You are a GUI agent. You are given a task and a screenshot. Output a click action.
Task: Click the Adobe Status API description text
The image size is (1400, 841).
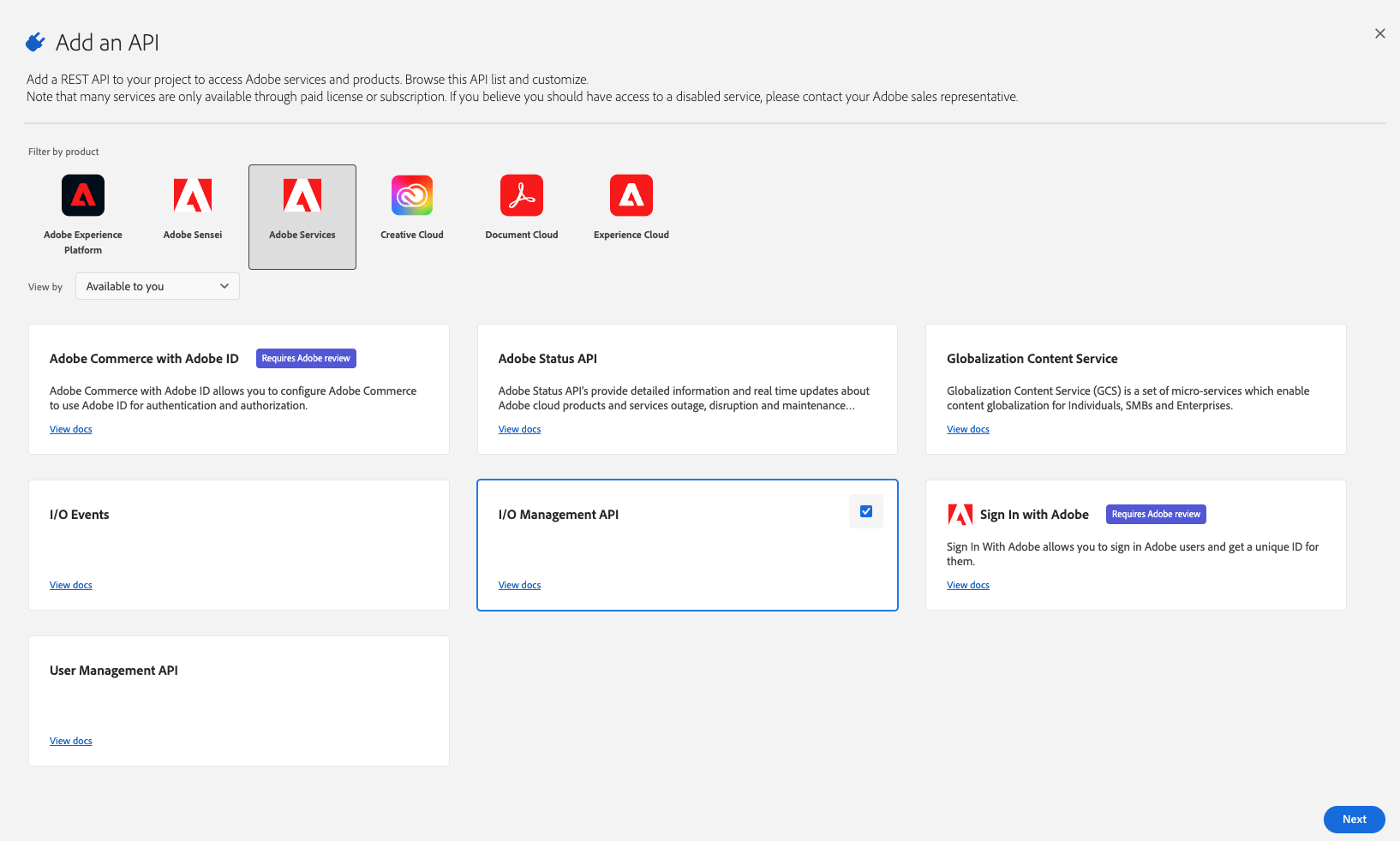click(684, 398)
